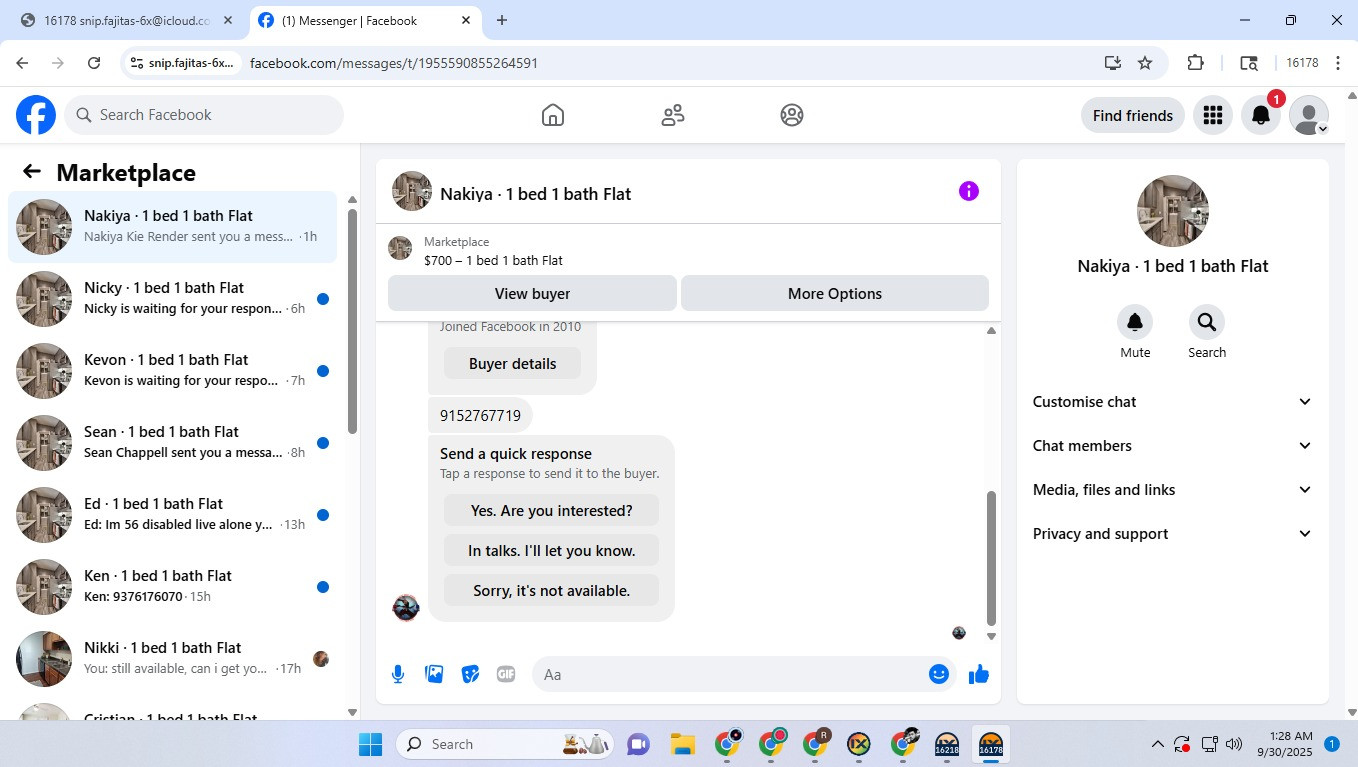Click the Find friends button
1358x767 pixels.
click(1133, 115)
